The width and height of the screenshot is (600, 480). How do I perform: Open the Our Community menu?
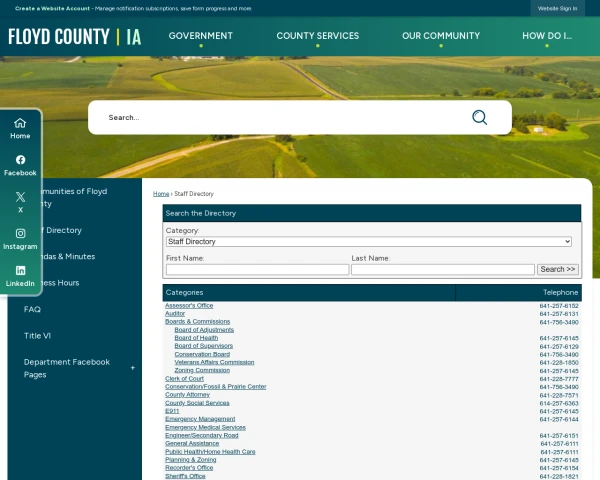point(440,36)
